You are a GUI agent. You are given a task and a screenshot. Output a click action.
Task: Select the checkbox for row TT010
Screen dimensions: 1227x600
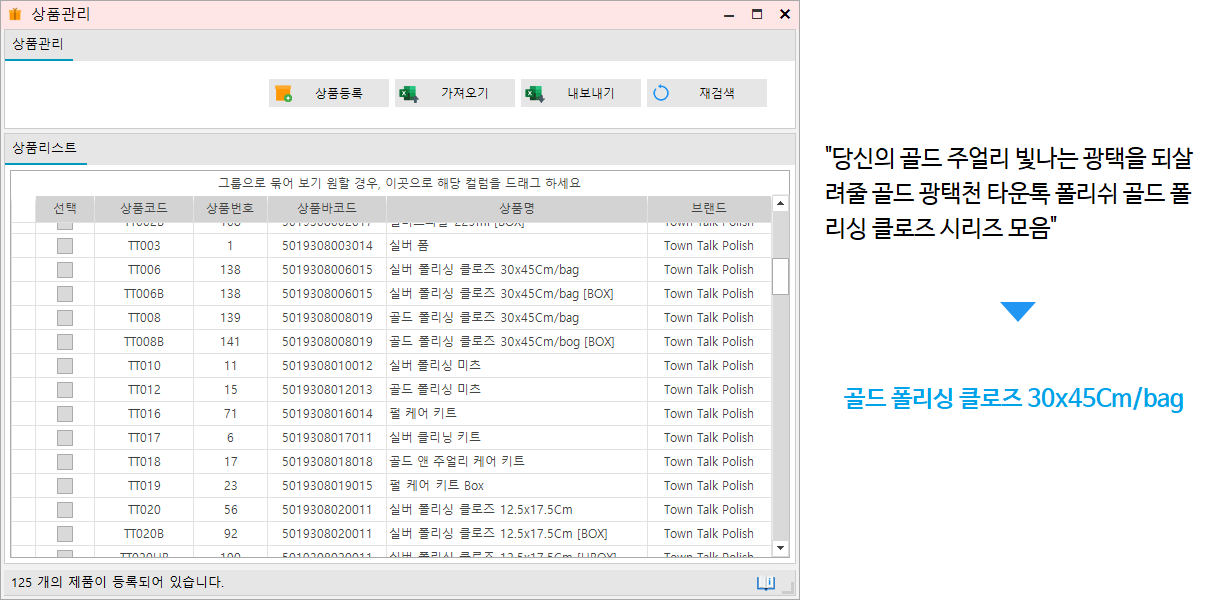click(65, 366)
